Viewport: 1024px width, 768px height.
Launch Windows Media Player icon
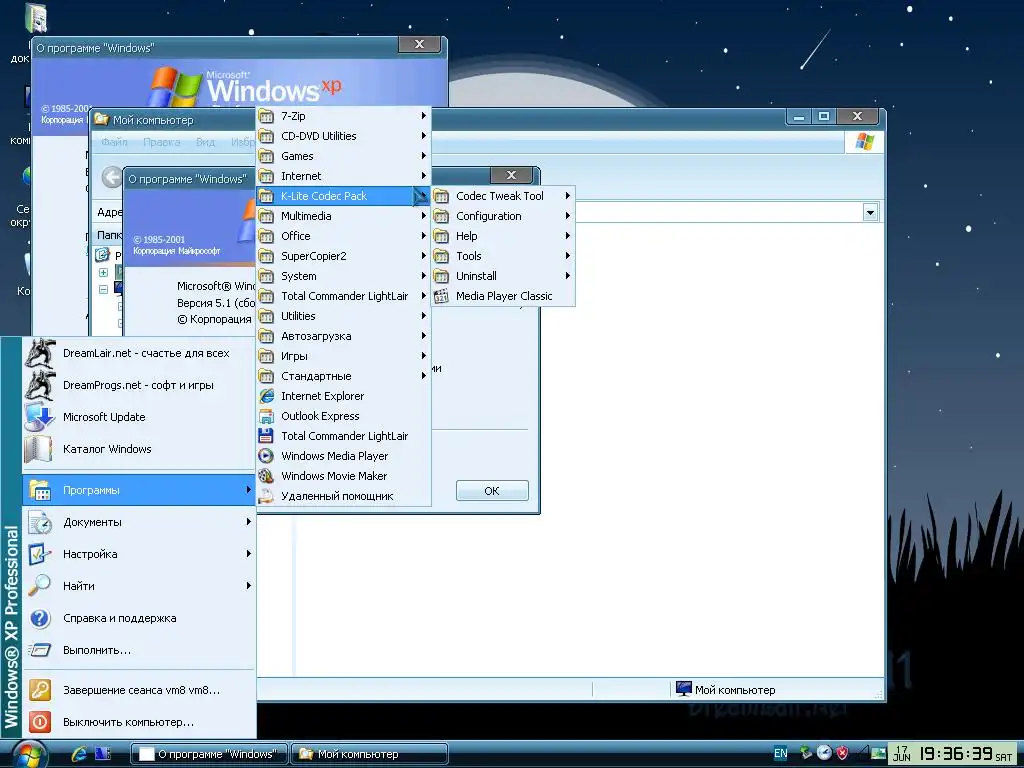pos(266,456)
